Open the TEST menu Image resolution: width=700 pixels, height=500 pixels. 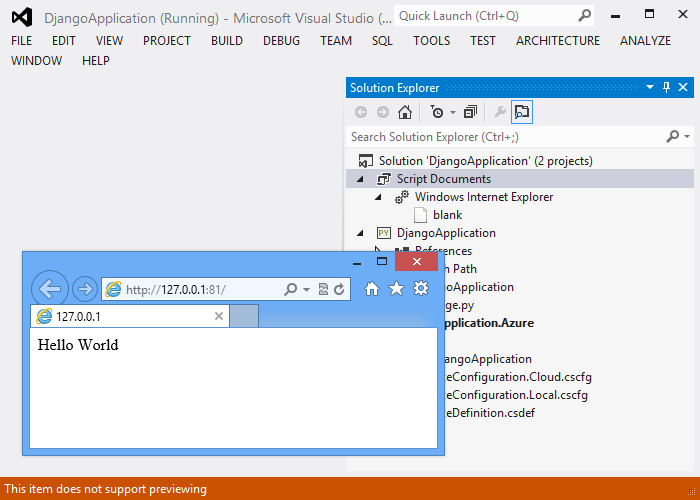point(483,41)
